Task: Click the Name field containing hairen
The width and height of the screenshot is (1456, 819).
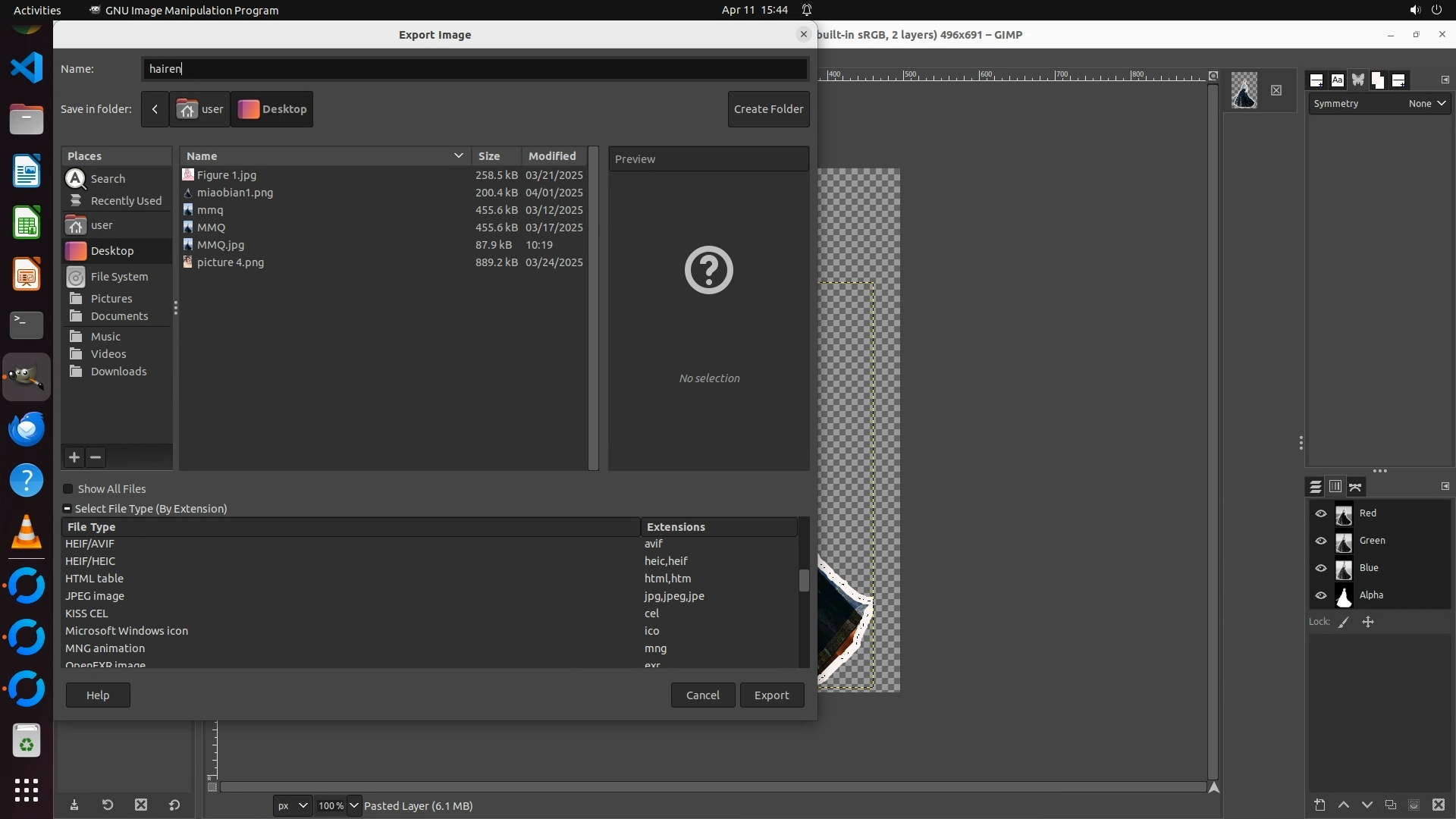Action: tap(474, 69)
